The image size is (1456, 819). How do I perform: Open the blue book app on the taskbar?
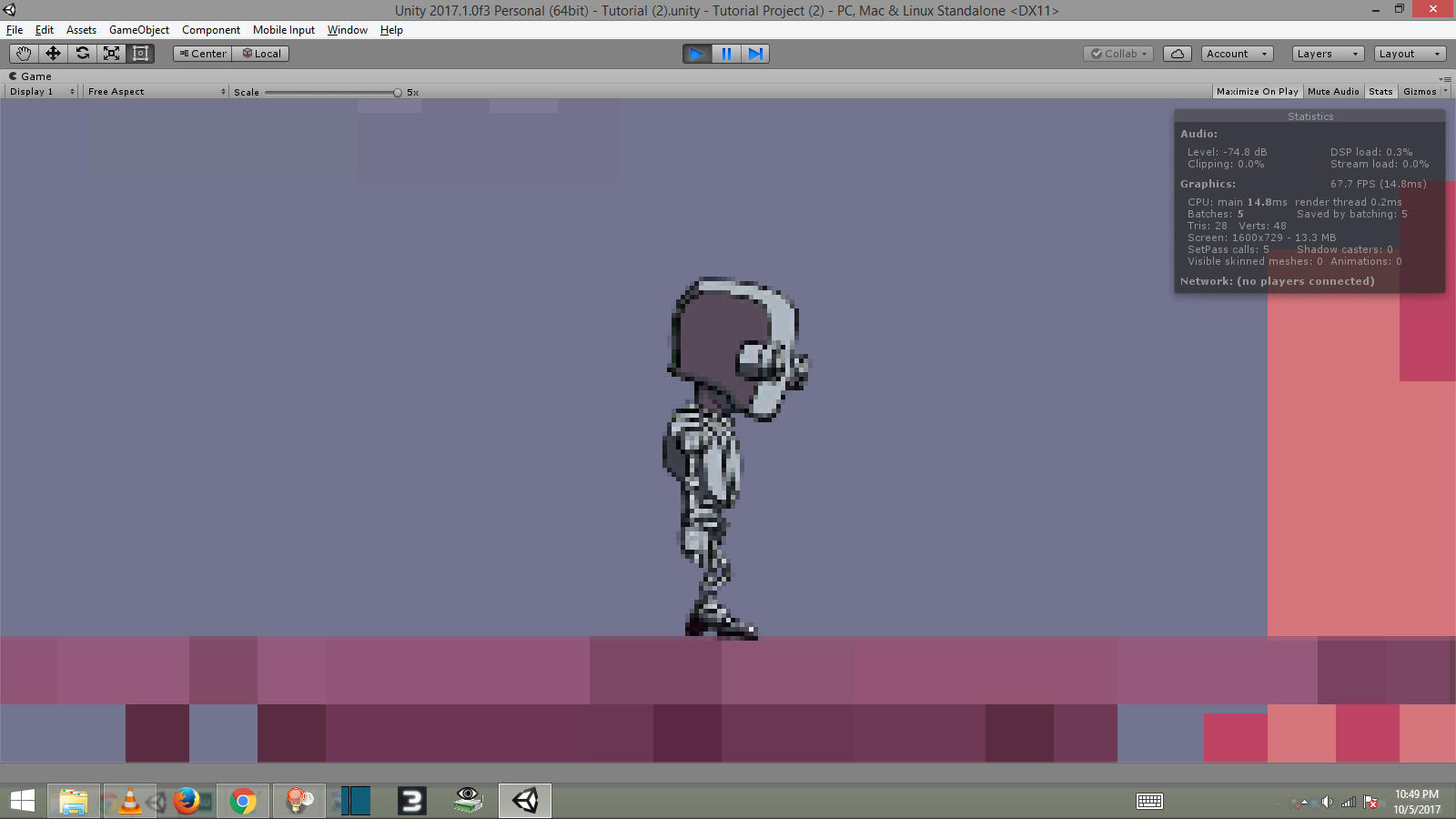pyautogui.click(x=355, y=801)
